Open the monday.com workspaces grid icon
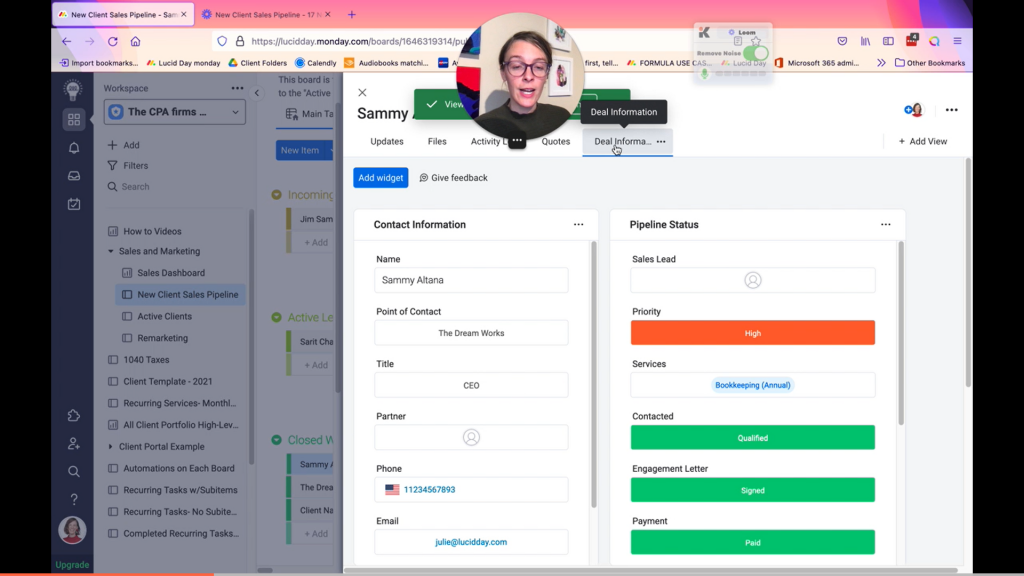This screenshot has width=1024, height=576. coord(74,120)
